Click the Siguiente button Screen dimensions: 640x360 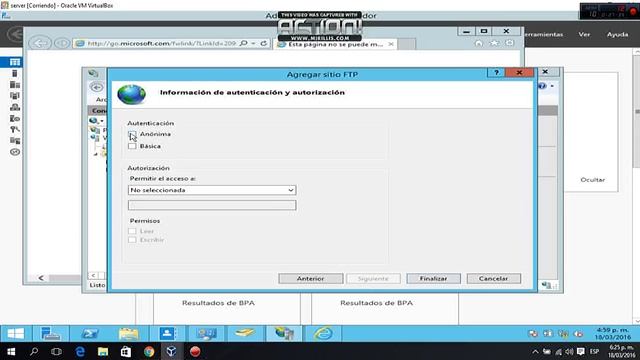pos(373,278)
